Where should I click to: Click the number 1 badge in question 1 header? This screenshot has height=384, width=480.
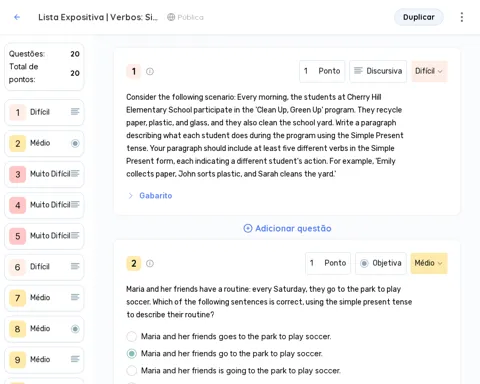pyautogui.click(x=134, y=71)
